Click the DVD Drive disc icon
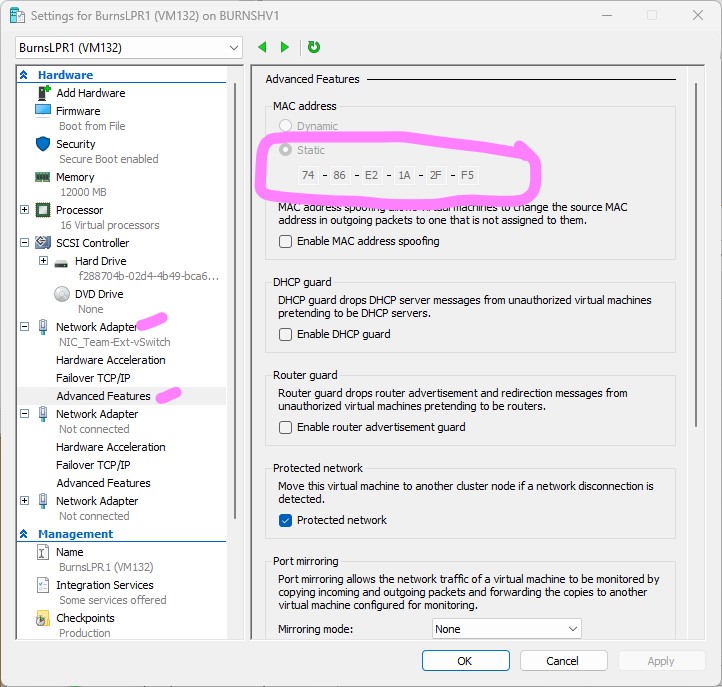722x687 pixels. point(62,294)
